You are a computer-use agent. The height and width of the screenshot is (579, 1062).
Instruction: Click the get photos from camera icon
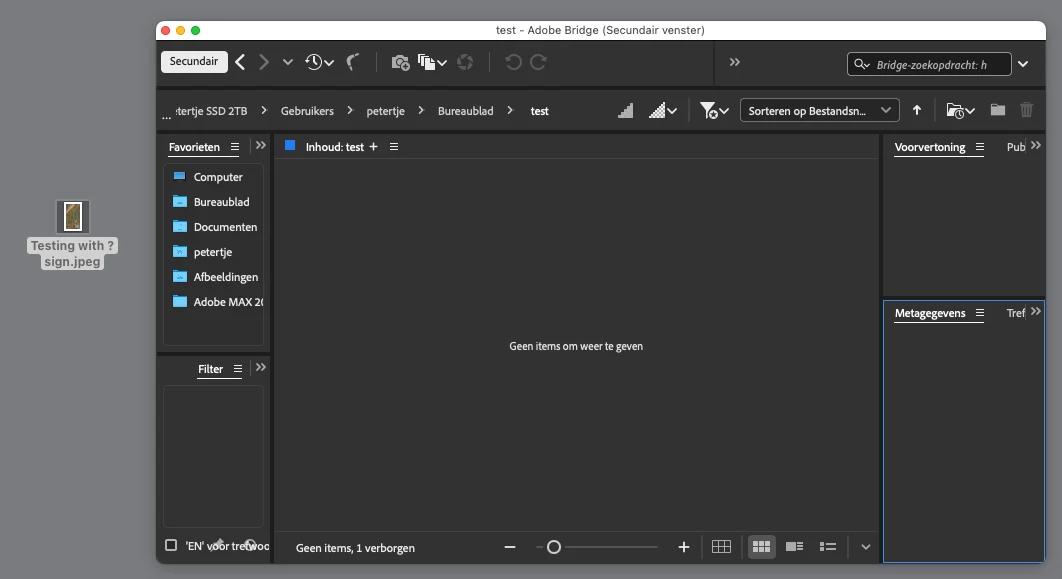point(400,62)
